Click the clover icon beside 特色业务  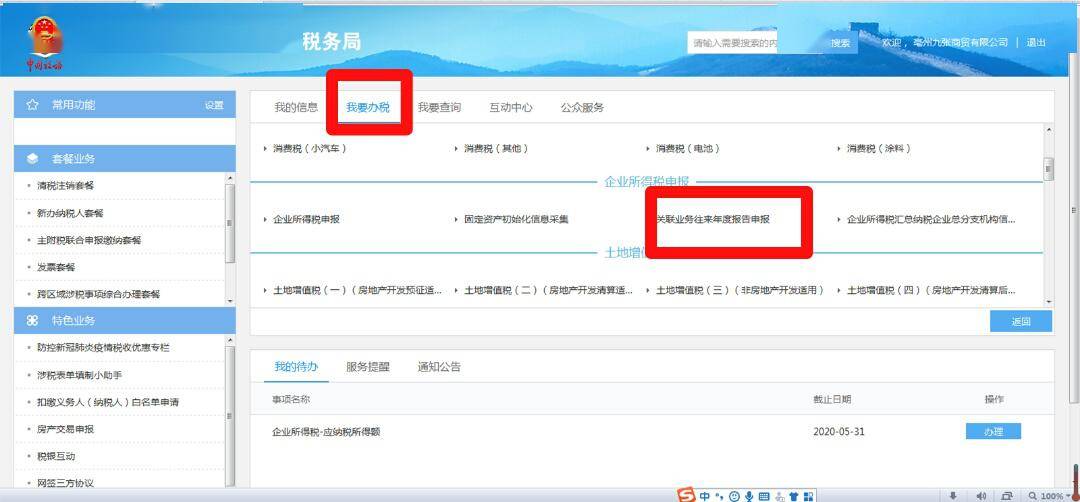tap(33, 321)
